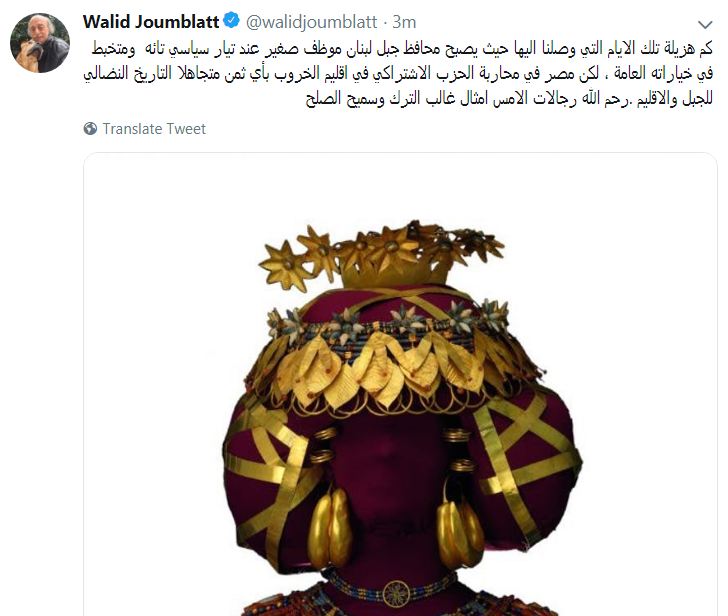Image resolution: width=728 pixels, height=616 pixels.
Task: Click the globe icon beside Translate Tweet
Action: tap(90, 129)
